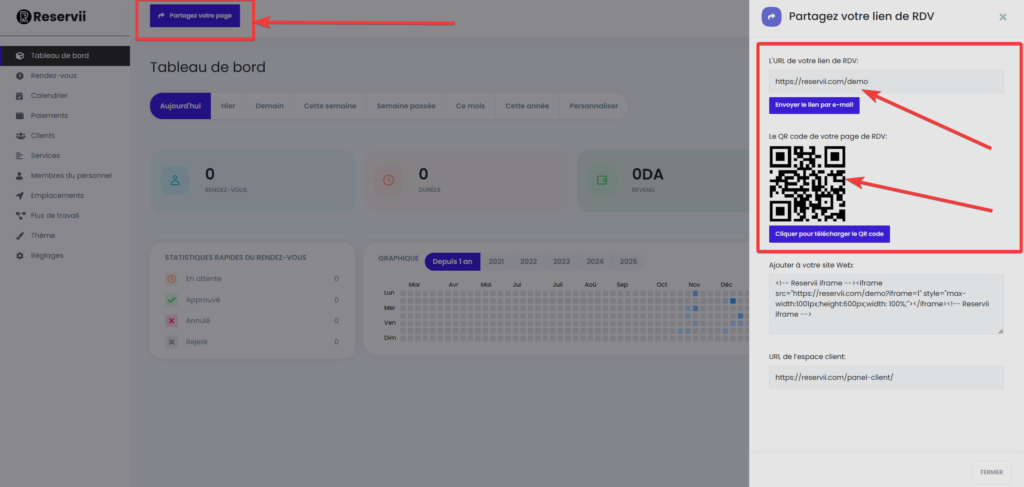Click Cliquer pour télécharger le QR code
The height and width of the screenshot is (487, 1024).
coord(829,234)
